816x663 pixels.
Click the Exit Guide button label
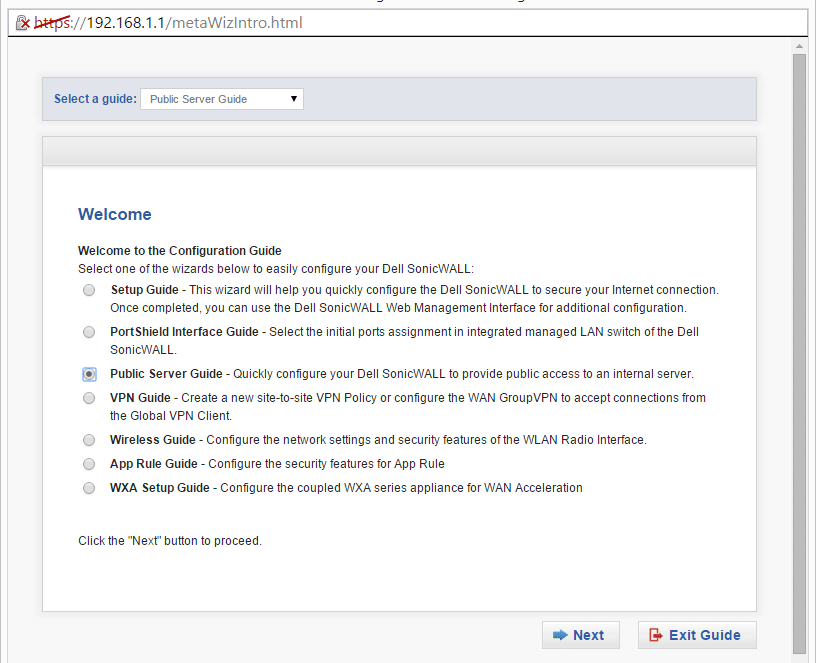pyautogui.click(x=705, y=635)
